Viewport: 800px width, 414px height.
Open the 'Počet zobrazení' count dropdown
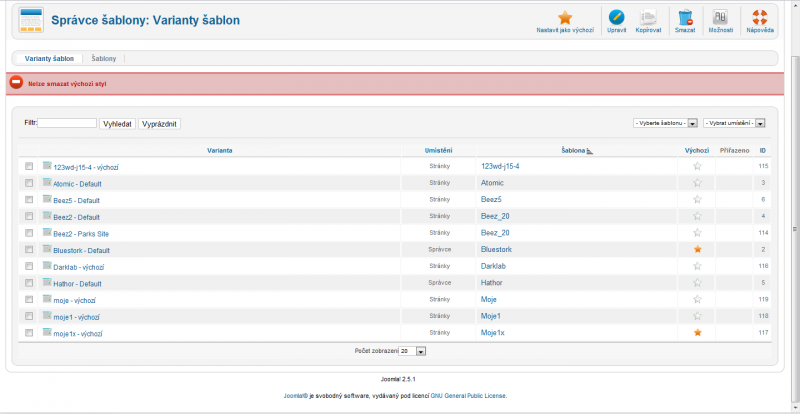pyautogui.click(x=413, y=352)
